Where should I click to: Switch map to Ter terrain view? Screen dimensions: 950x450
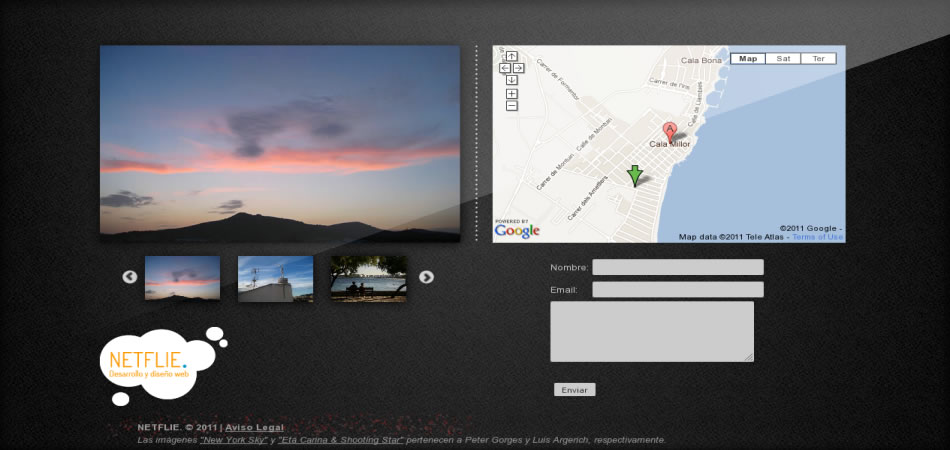(x=818, y=59)
